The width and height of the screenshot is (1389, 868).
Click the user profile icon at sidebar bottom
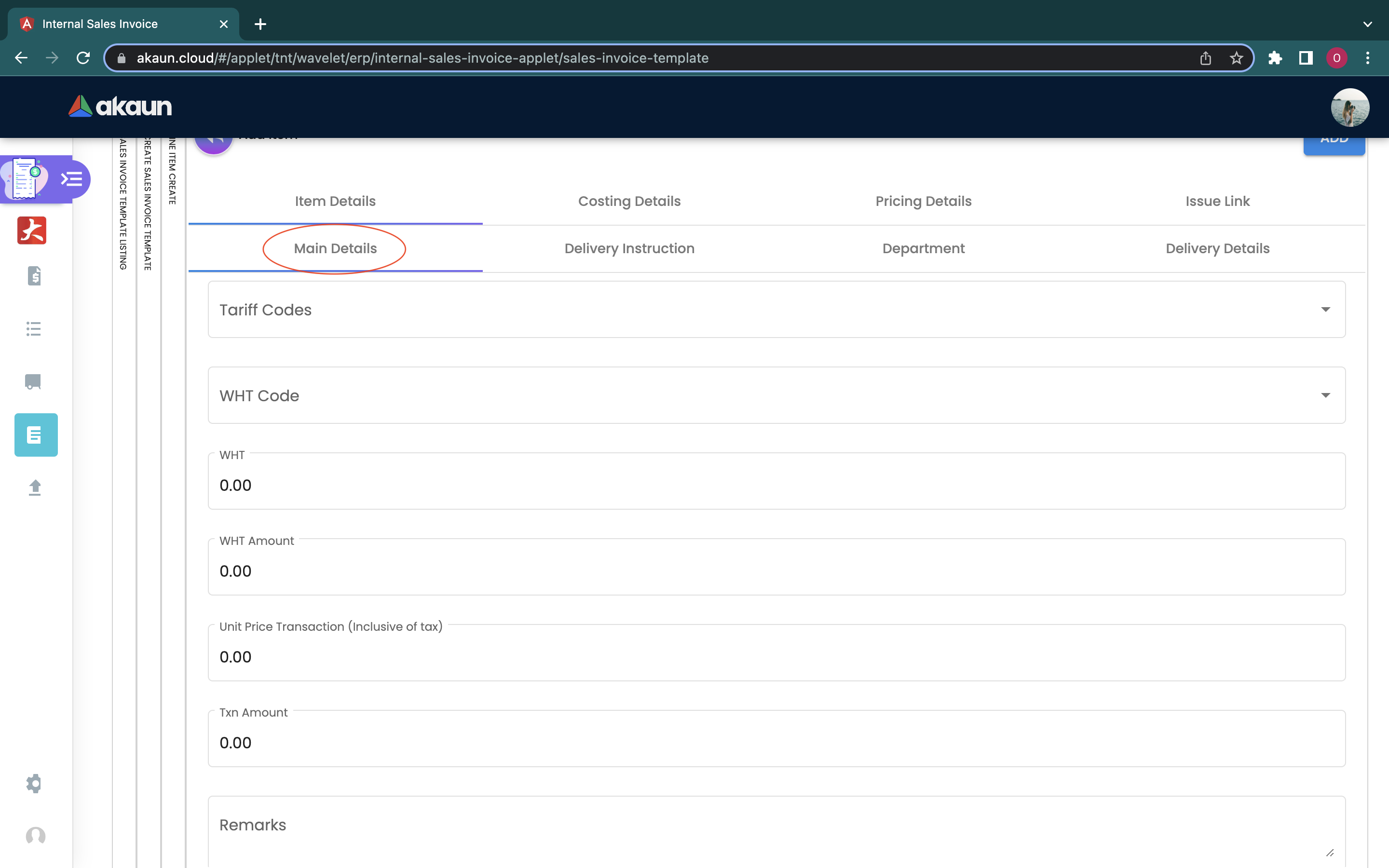[36, 835]
